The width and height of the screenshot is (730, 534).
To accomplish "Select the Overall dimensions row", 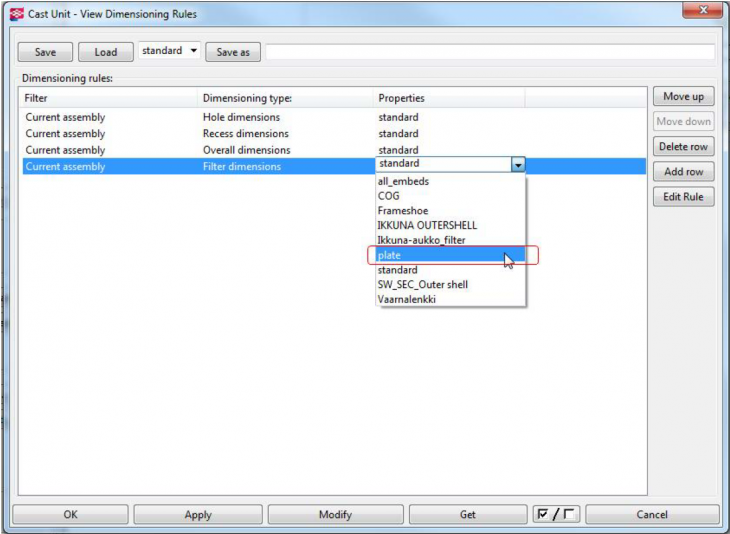I will (334, 150).
